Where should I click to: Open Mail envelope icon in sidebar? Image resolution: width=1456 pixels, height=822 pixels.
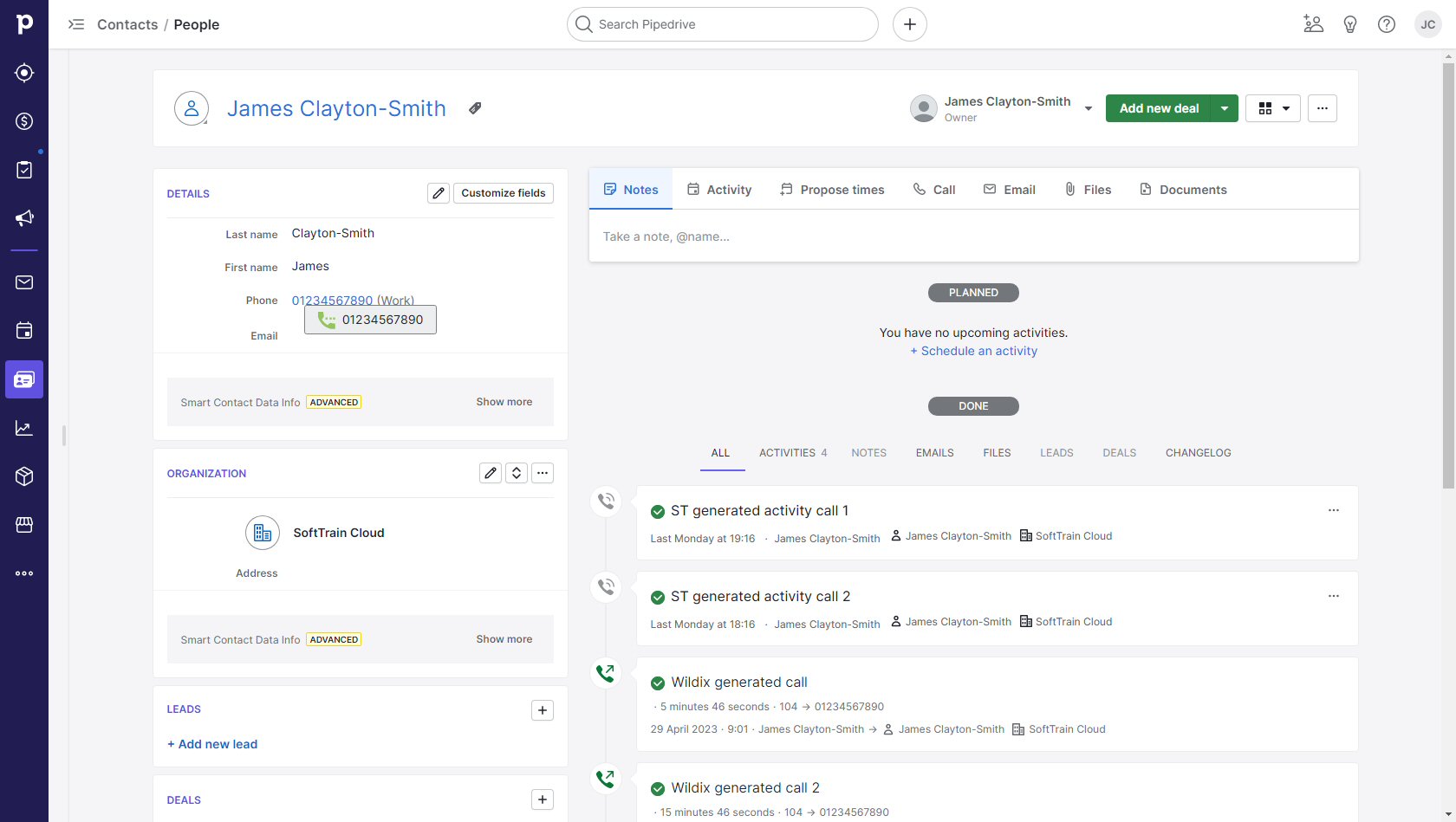tap(24, 282)
